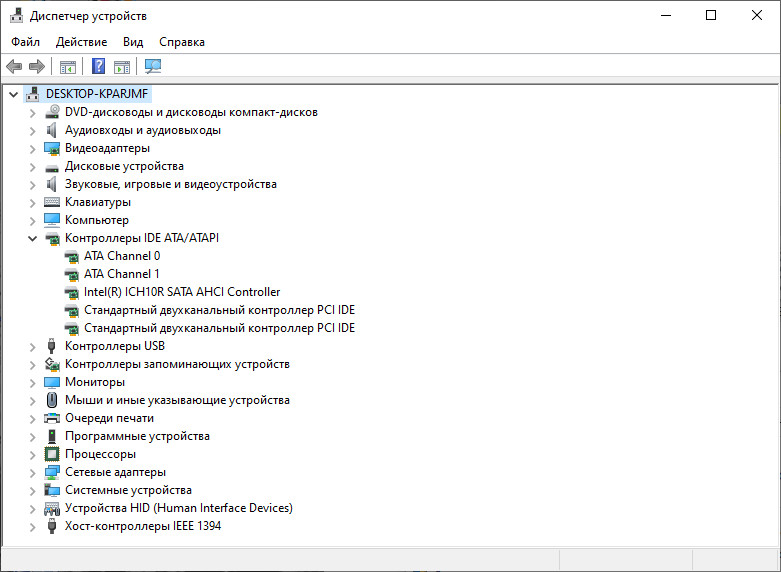Click the DVD drives category icon
The width and height of the screenshot is (781, 572).
coord(52,112)
